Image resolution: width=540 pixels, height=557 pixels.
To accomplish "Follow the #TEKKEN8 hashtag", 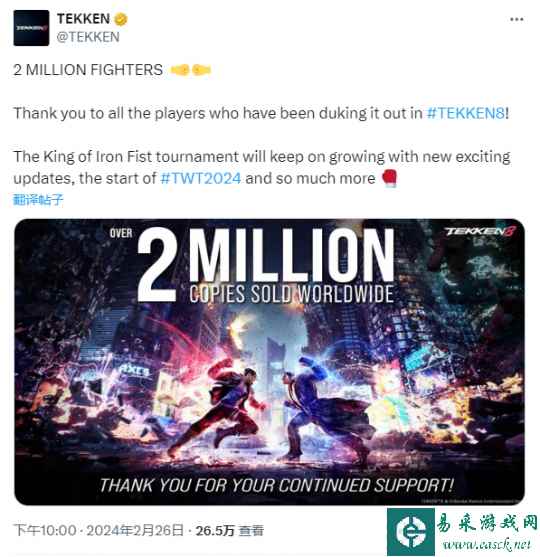I will click(x=465, y=113).
